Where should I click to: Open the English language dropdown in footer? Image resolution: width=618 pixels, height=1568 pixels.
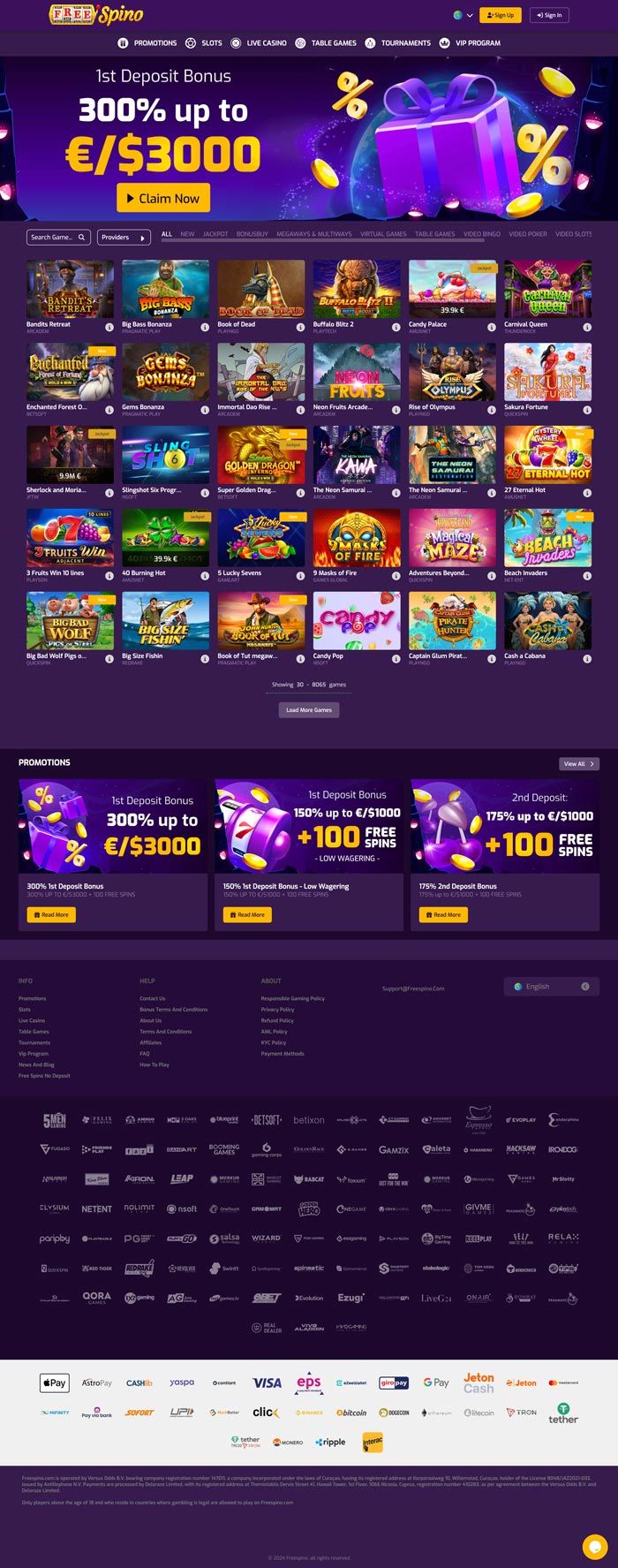tap(550, 987)
